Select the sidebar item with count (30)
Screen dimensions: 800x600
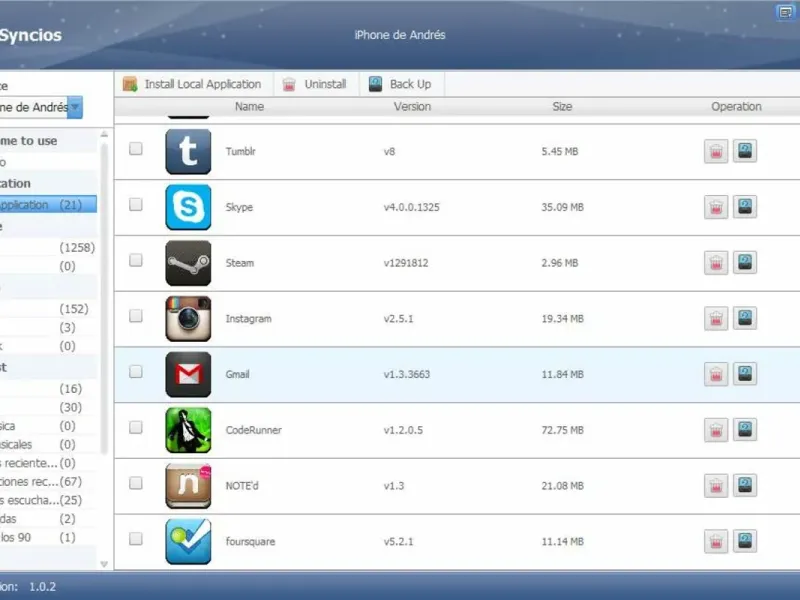(48, 408)
